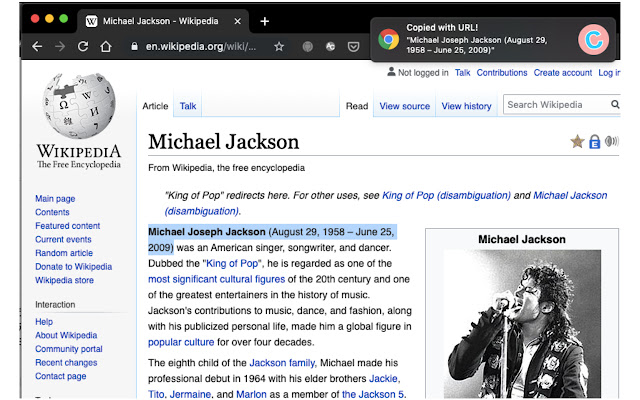Close the Michael Jackson Wikipedia tab
Screen dimensions: 640x400
pyautogui.click(x=238, y=21)
